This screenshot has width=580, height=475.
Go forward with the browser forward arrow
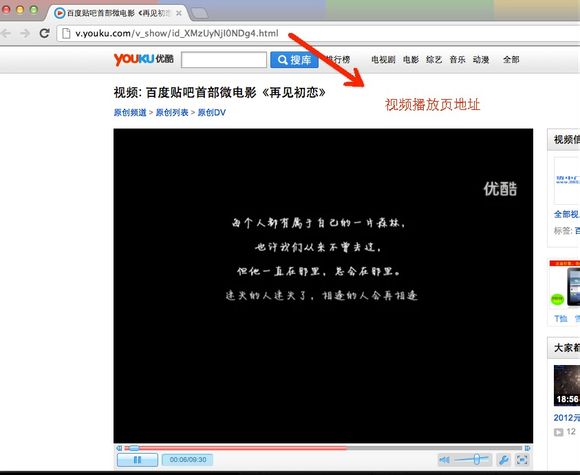25,33
